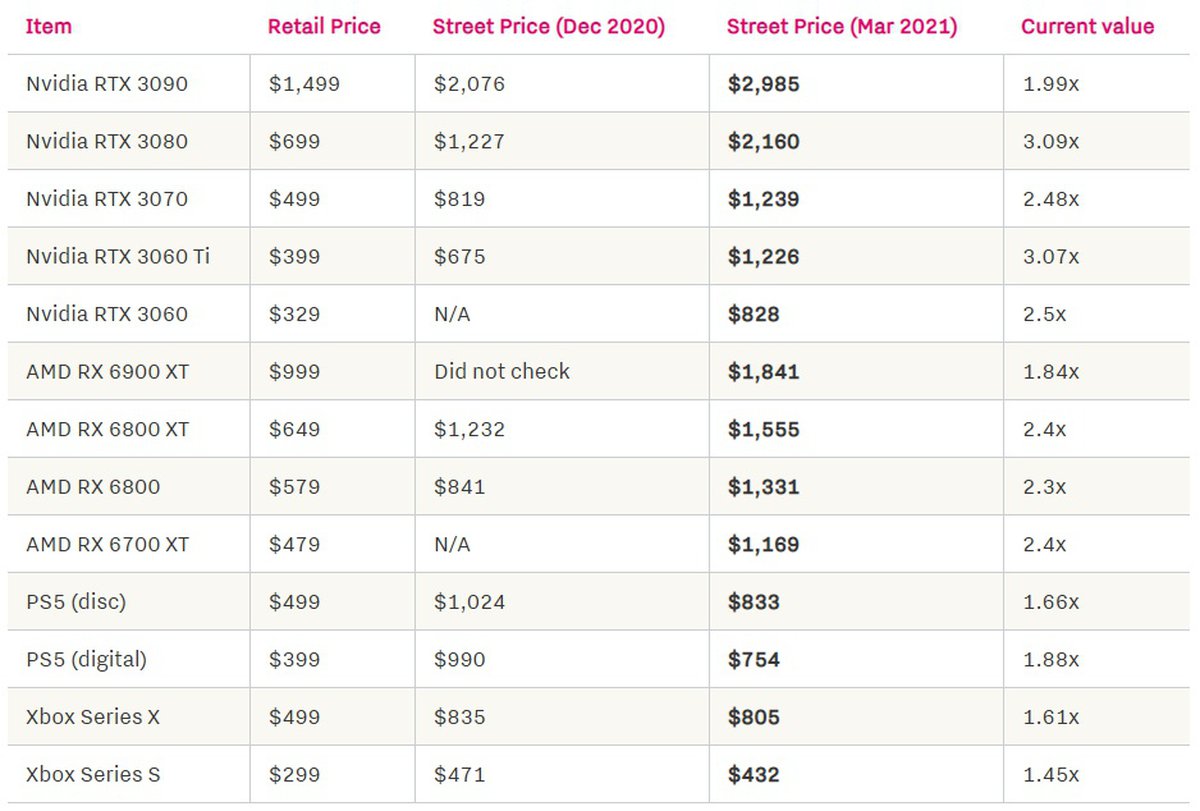Click the Xbox Series S cell
Screen dimensions: 1200x811
93,775
